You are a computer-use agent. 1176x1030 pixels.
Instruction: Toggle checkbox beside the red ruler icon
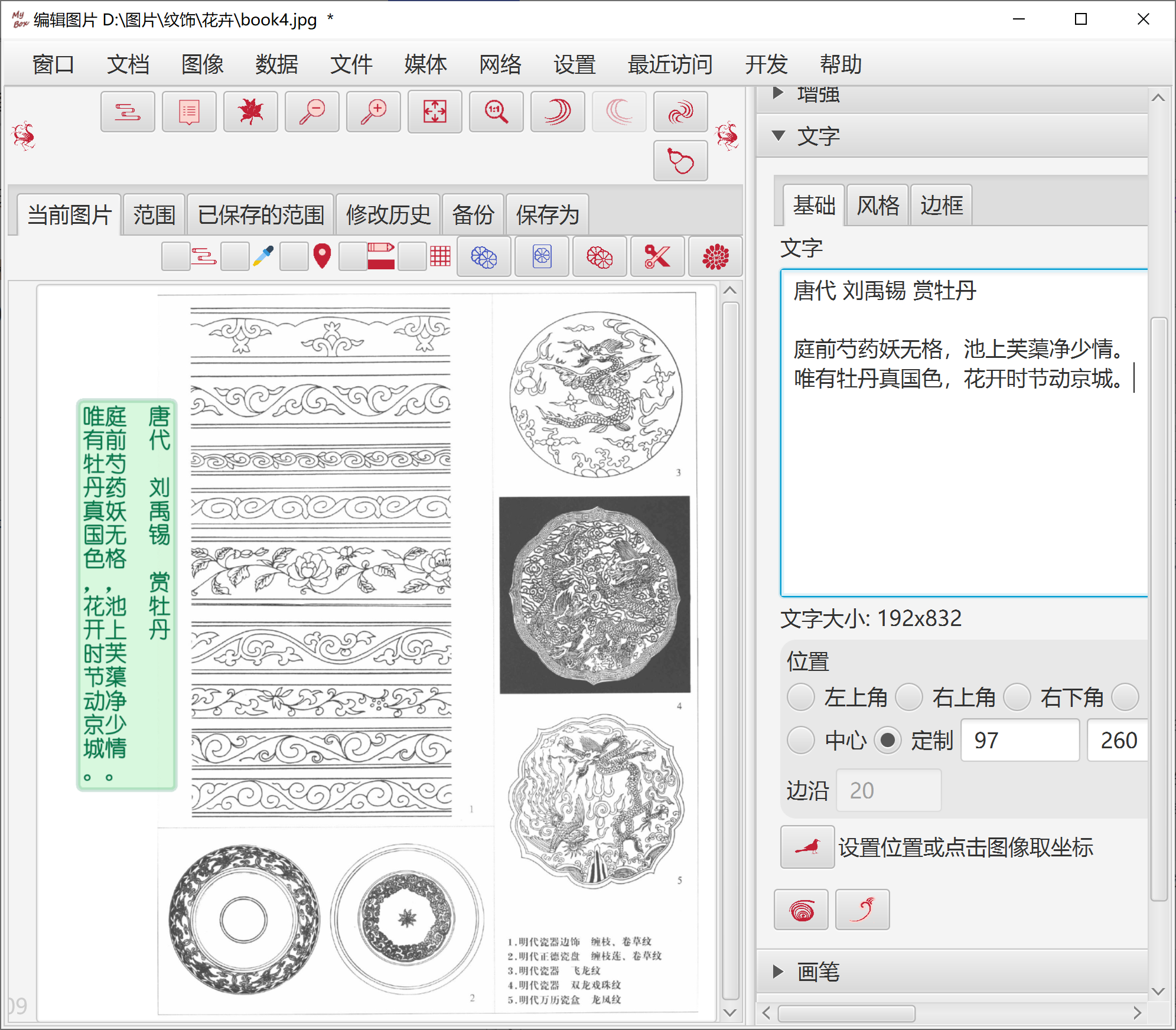353,257
